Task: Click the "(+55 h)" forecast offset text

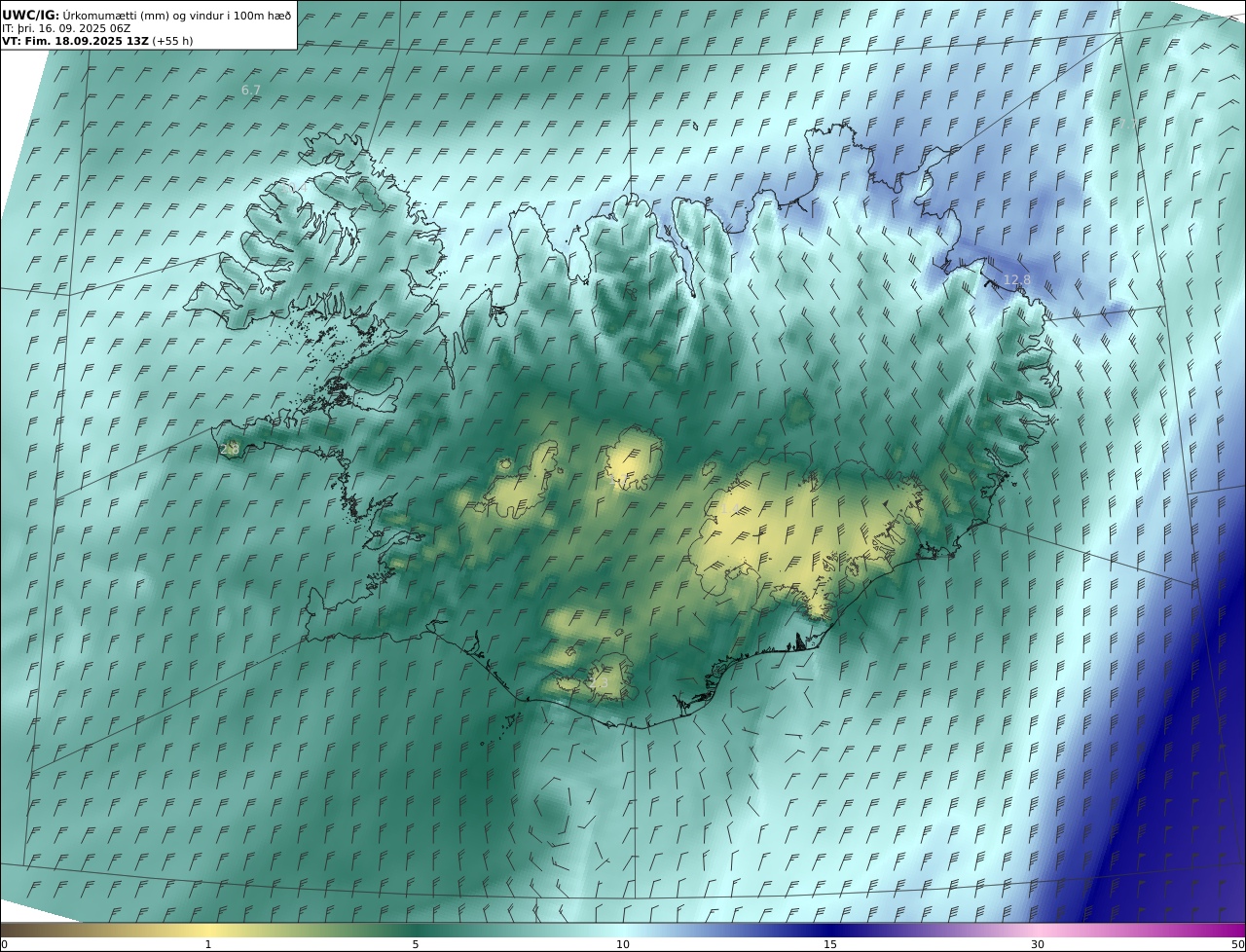Action: pyautogui.click(x=173, y=41)
